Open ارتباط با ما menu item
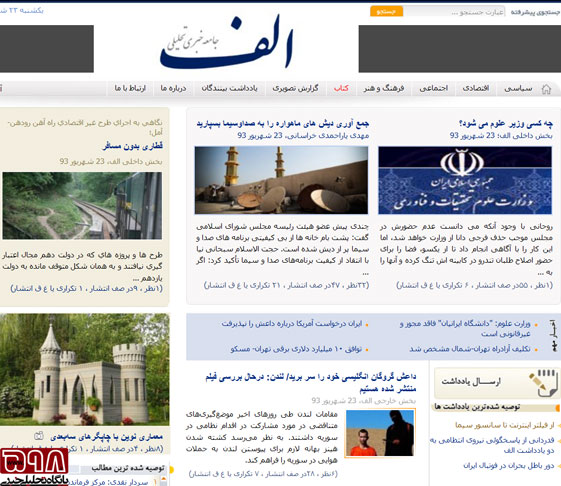Screen dimensions: 561x486 (130, 88)
